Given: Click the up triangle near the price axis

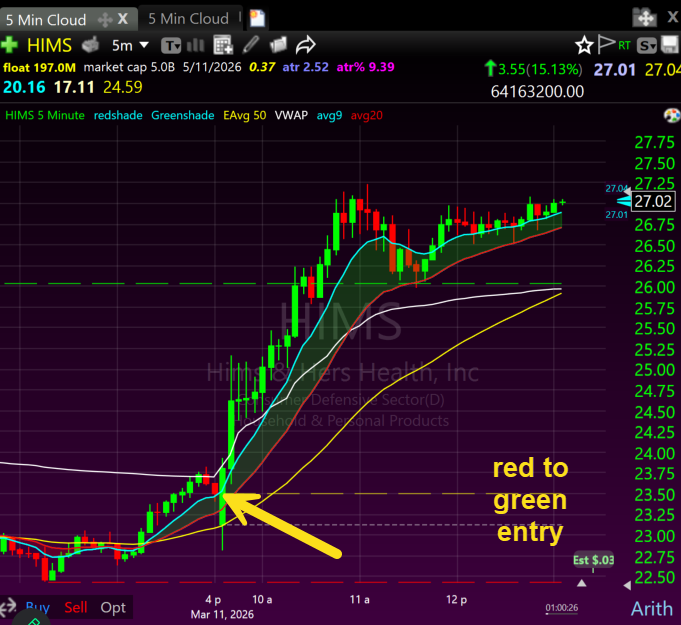Looking at the screenshot, I should 582,583.
